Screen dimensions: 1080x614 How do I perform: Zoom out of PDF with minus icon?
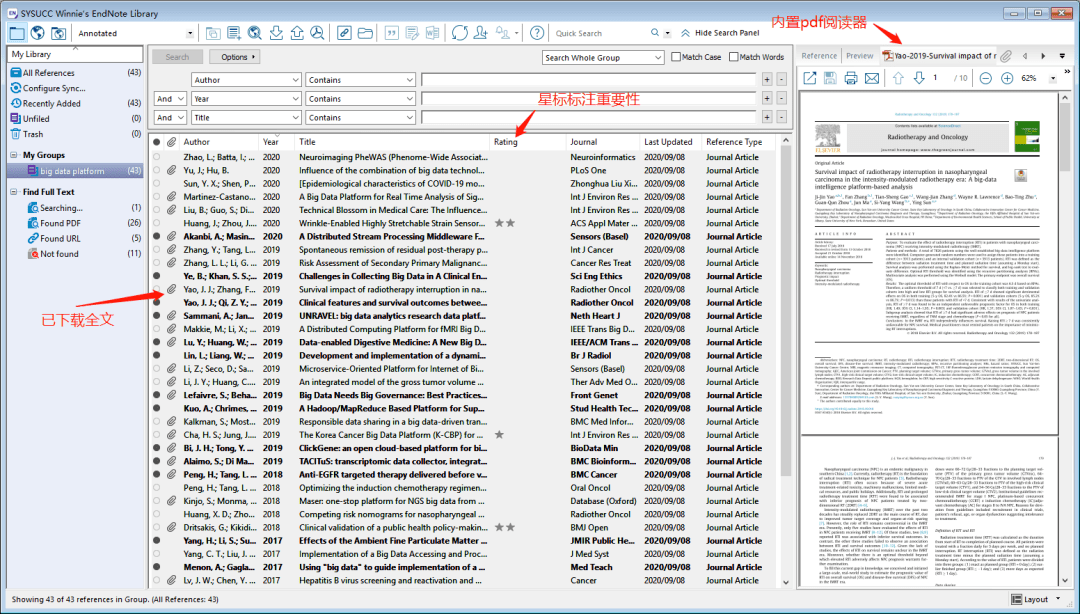click(985, 78)
